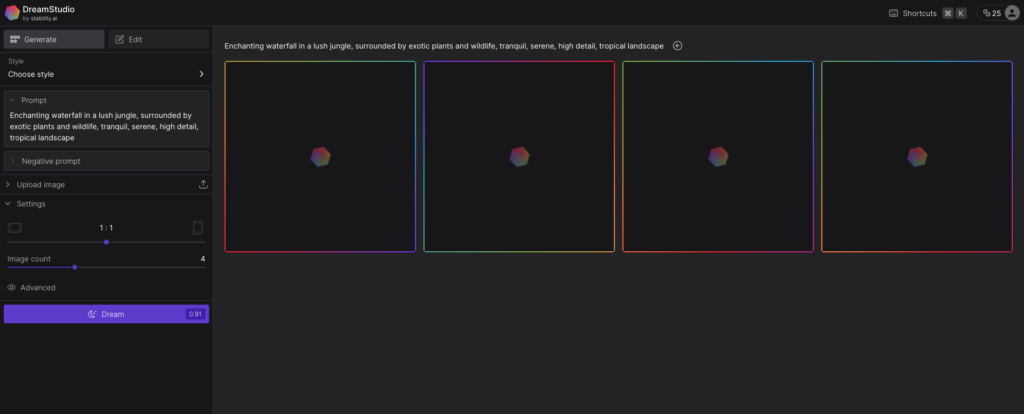Click the Image count slider handle
Viewport: 1024px width, 414px height.
[x=74, y=267]
